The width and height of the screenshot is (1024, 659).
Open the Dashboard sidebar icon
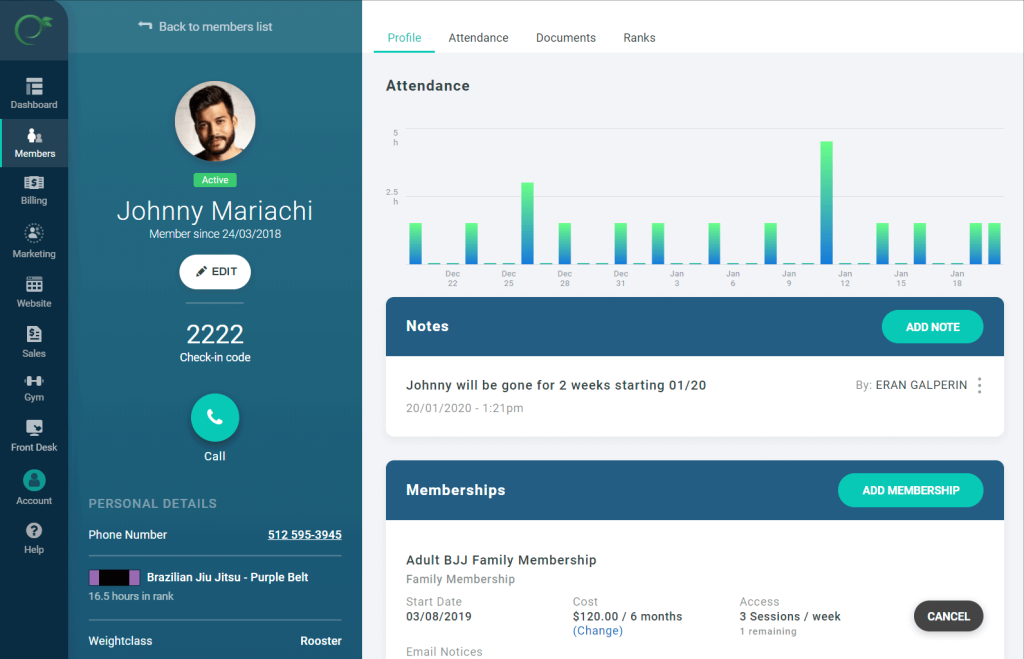[x=34, y=86]
